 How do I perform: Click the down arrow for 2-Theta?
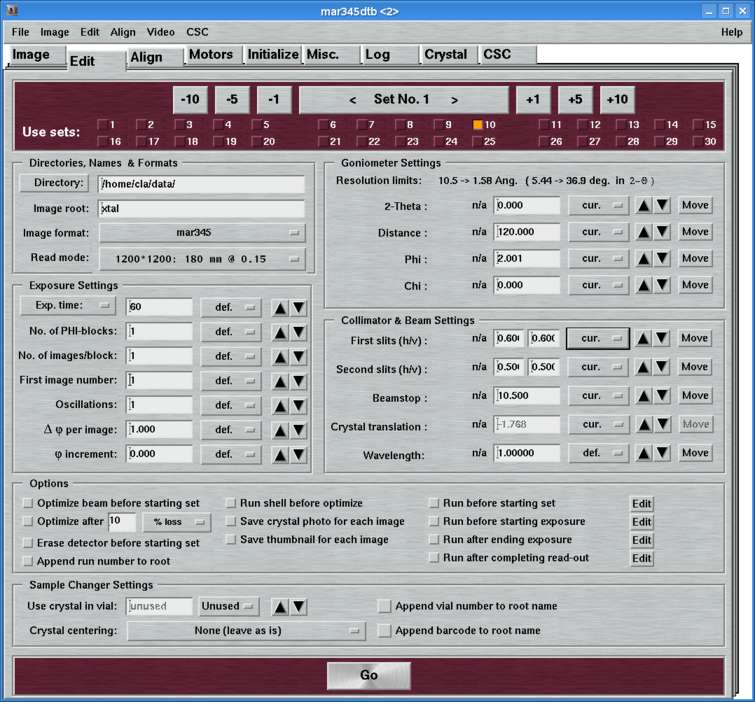[x=662, y=205]
